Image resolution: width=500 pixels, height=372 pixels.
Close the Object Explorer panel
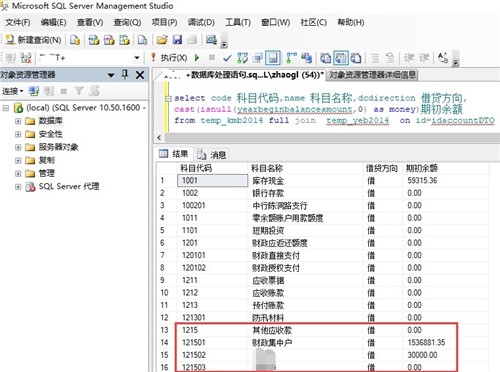coord(140,75)
